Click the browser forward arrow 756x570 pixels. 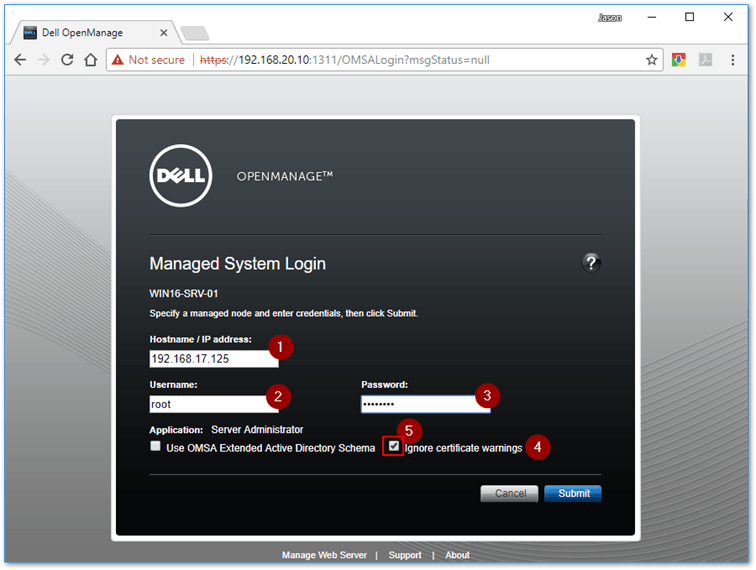pyautogui.click(x=43, y=60)
